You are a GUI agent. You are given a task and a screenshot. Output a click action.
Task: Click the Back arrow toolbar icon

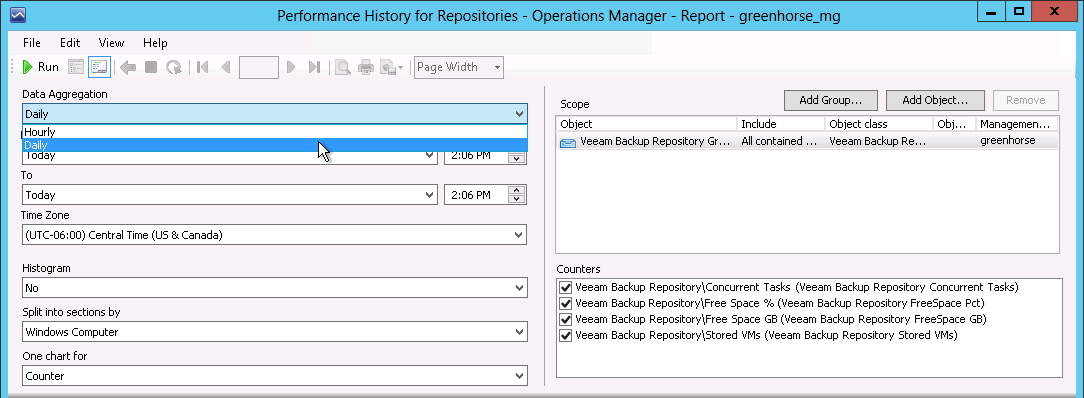pyautogui.click(x=128, y=67)
